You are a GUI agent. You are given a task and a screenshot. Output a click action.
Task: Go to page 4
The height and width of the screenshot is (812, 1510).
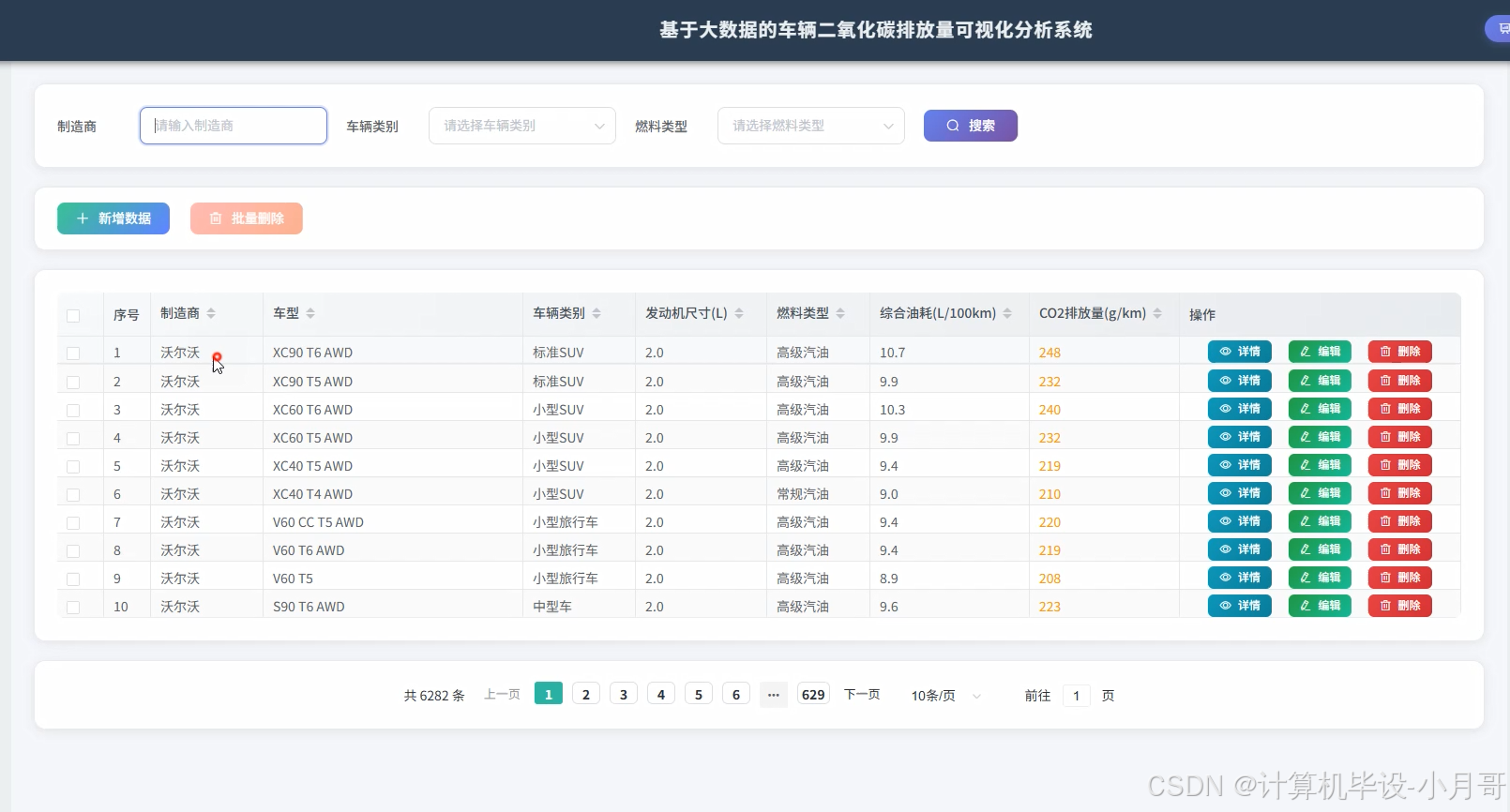661,694
